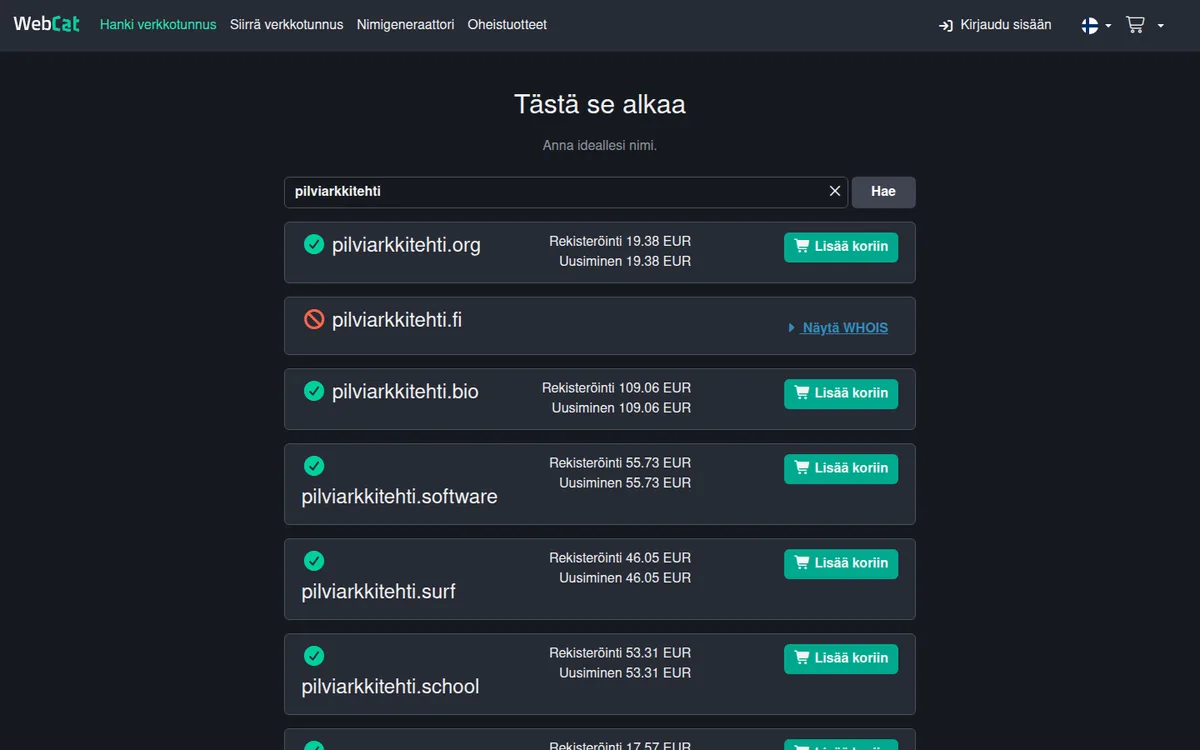
Task: Click the Hae search button
Action: point(883,192)
